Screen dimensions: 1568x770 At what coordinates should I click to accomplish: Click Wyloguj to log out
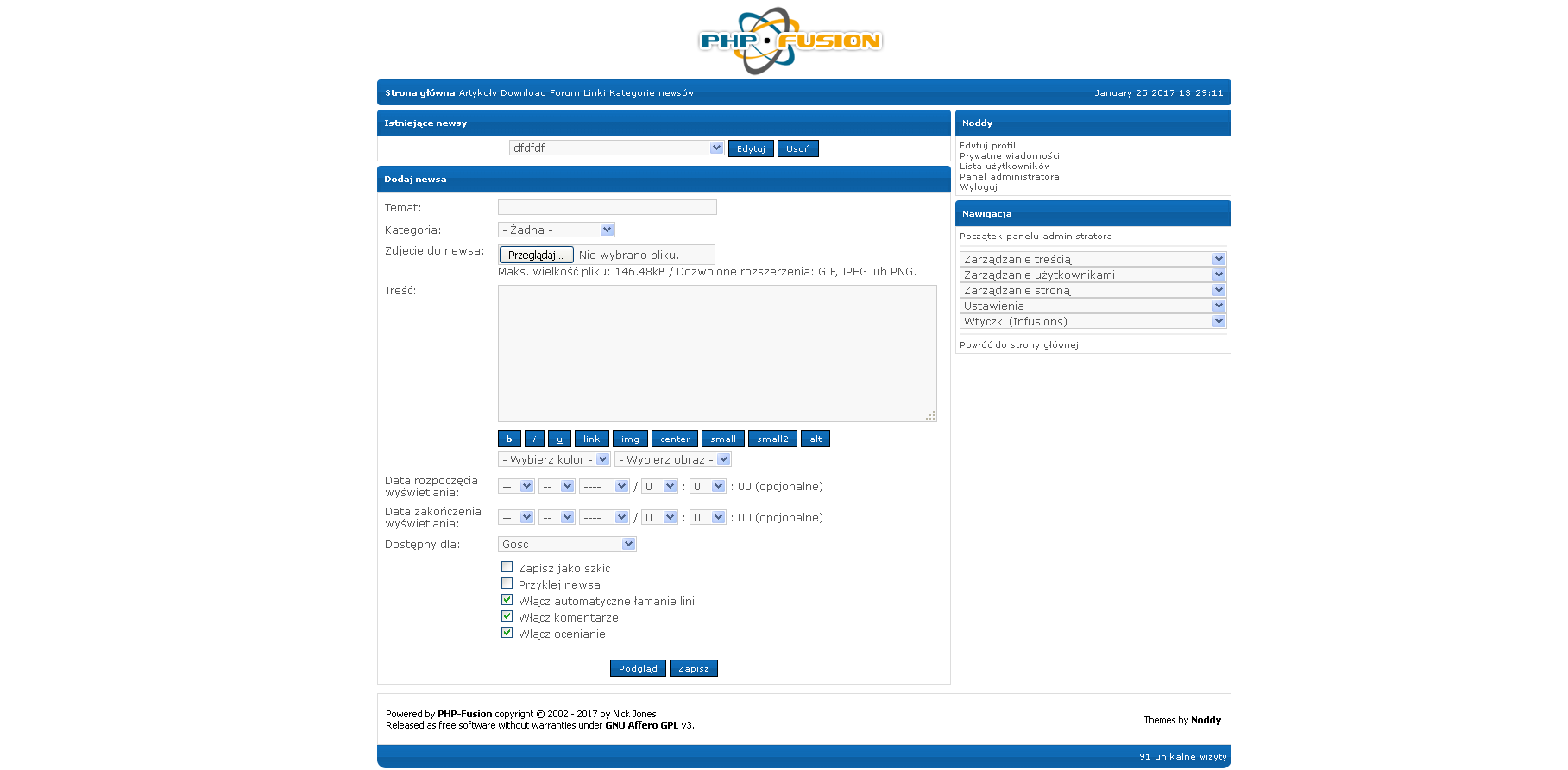pyautogui.click(x=979, y=186)
